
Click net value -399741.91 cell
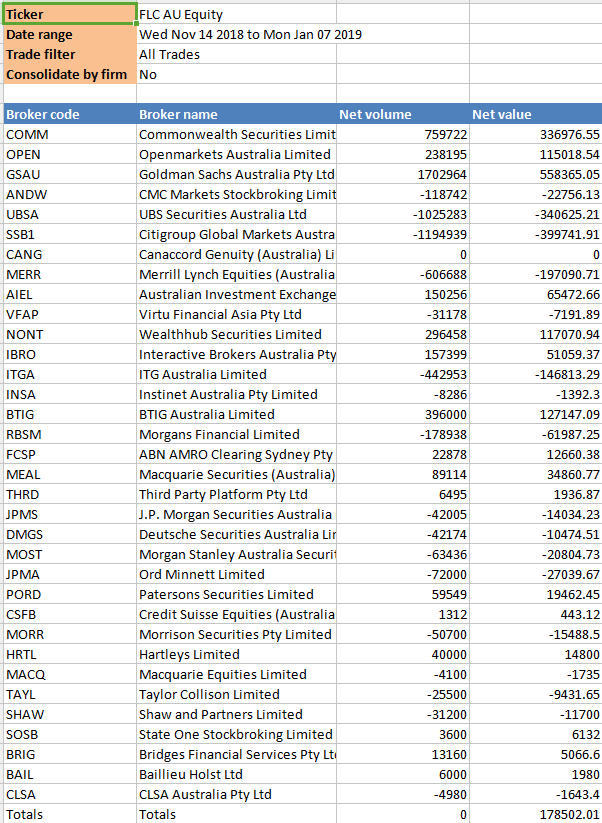click(536, 234)
